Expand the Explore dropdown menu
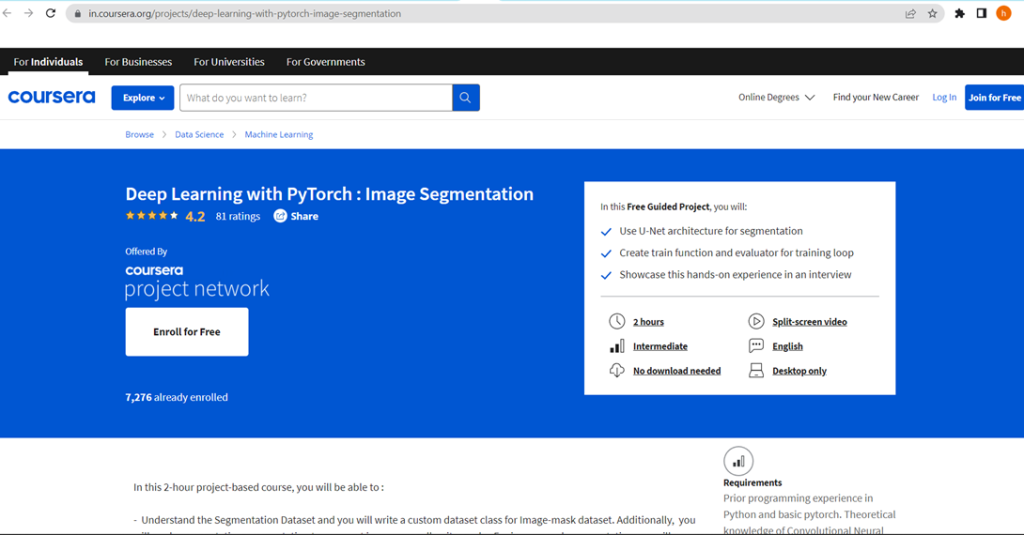The image size is (1024, 535). coord(143,98)
